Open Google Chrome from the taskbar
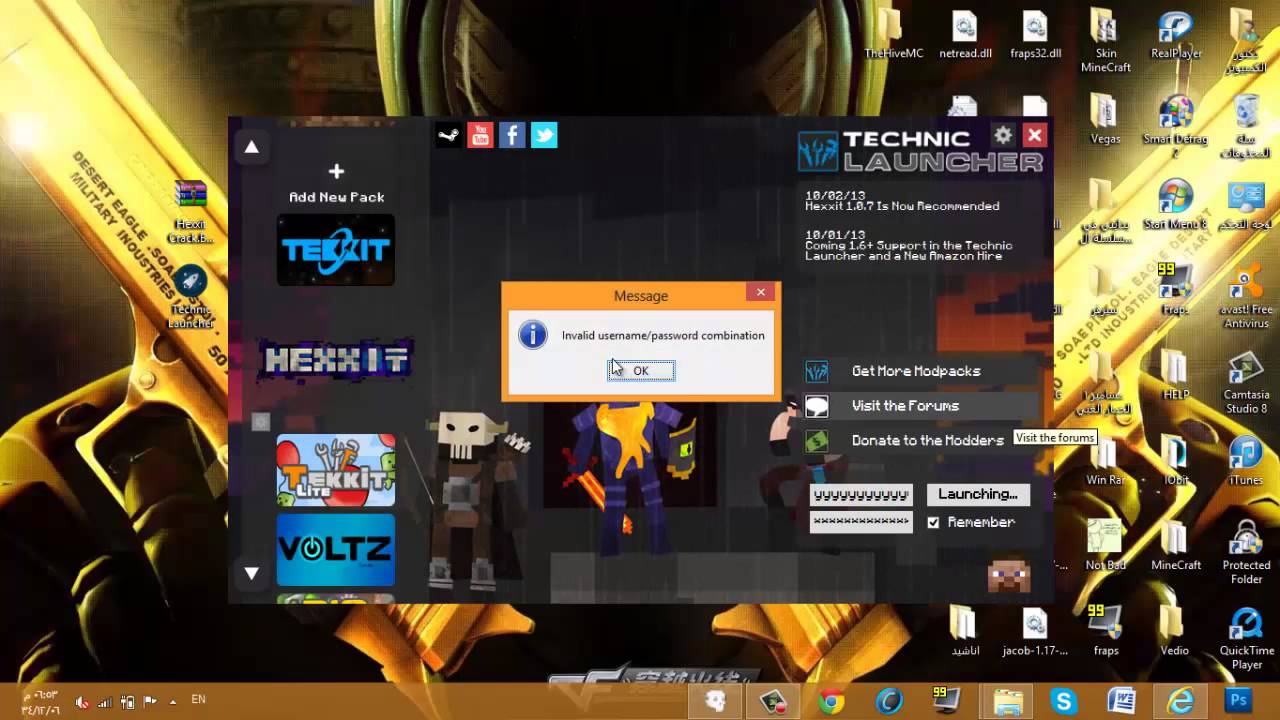The height and width of the screenshot is (720, 1280). [x=831, y=701]
